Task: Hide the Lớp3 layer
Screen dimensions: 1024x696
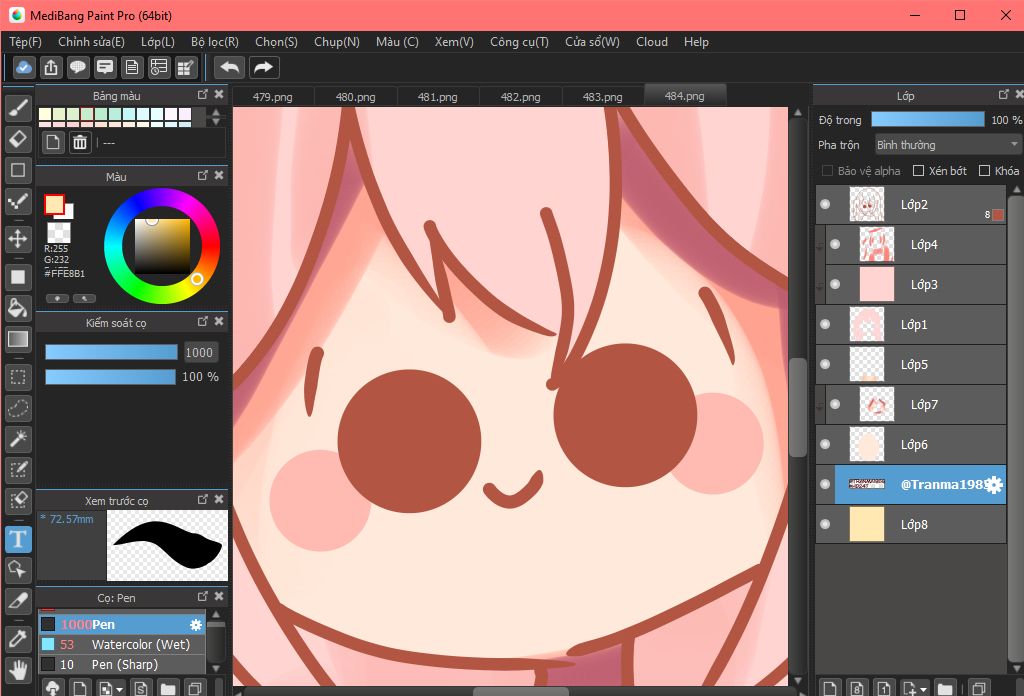Action: click(x=835, y=285)
